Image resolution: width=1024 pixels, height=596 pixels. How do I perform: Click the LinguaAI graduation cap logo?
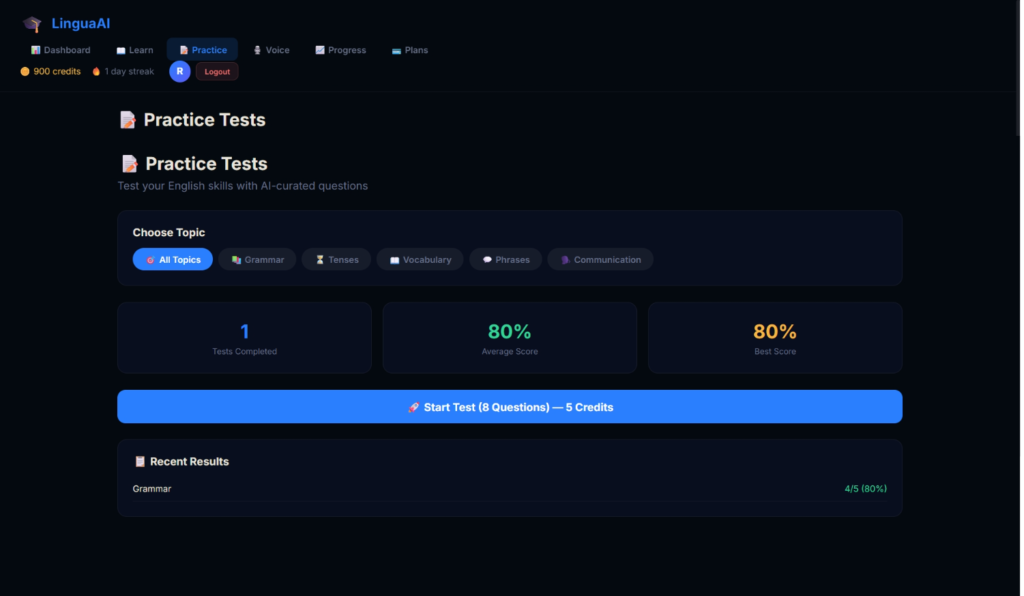[x=31, y=23]
